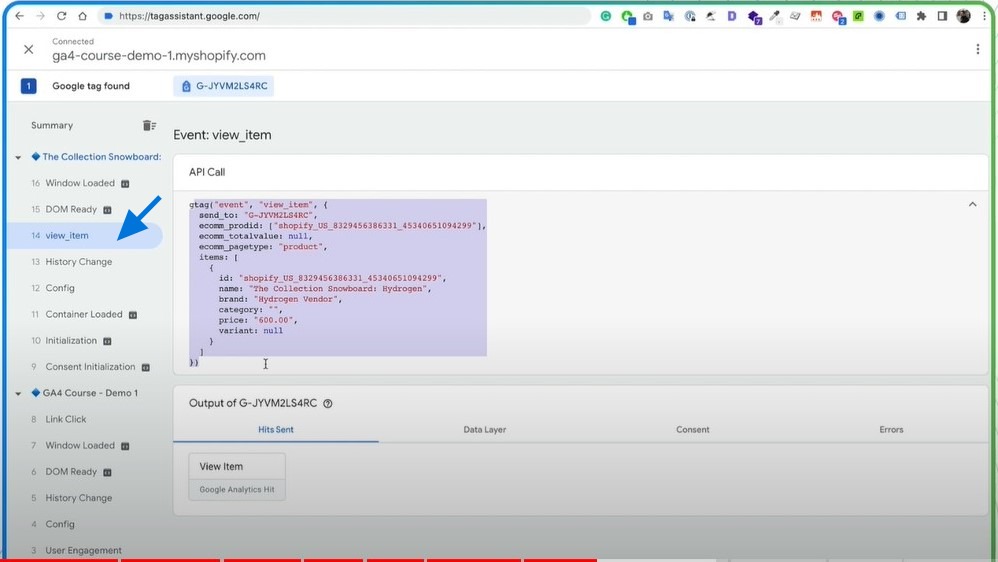Collapse The Collection Snowboard page group
Viewport: 998px width, 562px height.
tap(18, 157)
